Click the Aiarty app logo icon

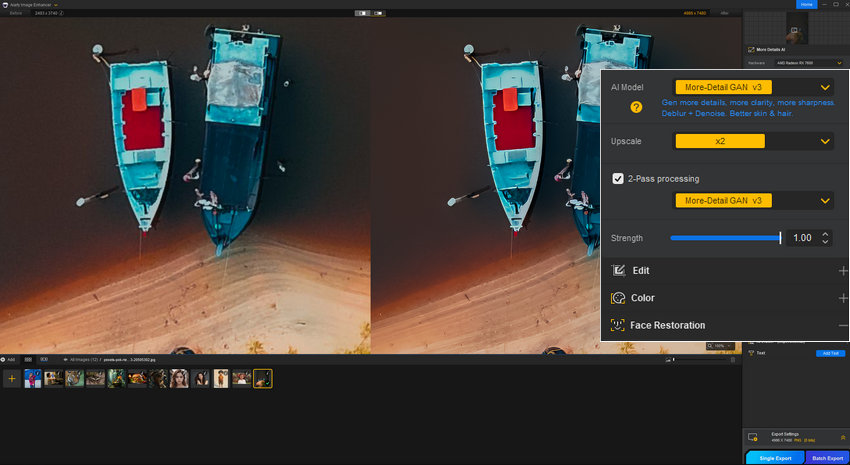pyautogui.click(x=5, y=4)
